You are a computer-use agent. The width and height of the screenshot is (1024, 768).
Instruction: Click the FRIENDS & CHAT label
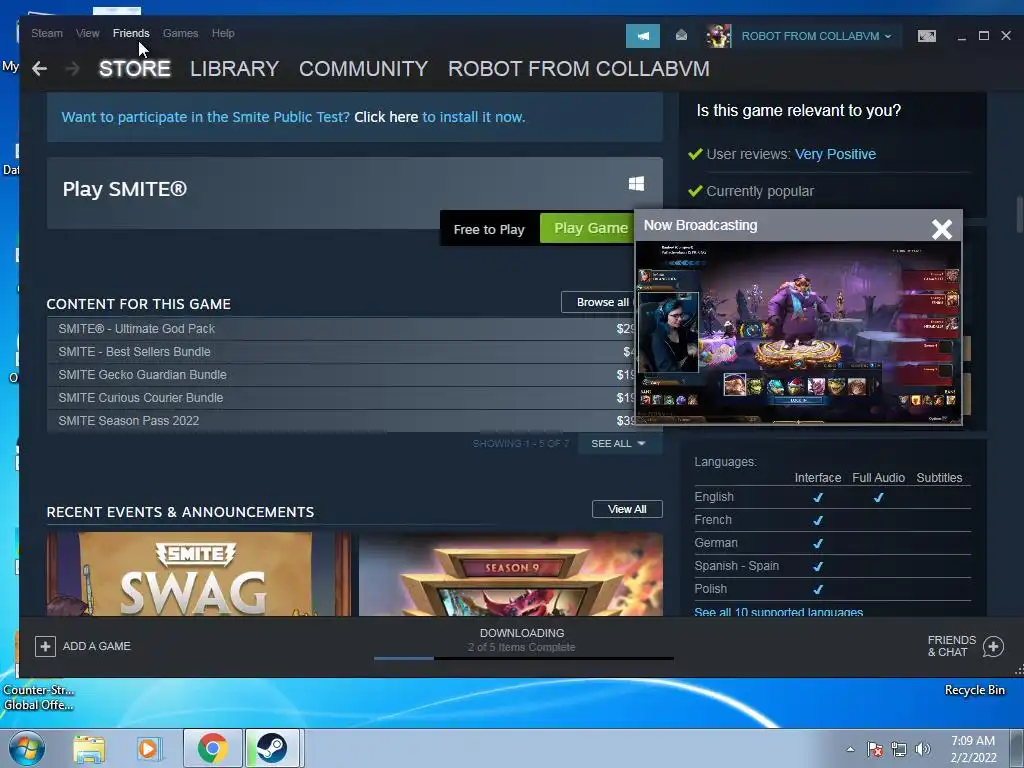[x=952, y=646]
